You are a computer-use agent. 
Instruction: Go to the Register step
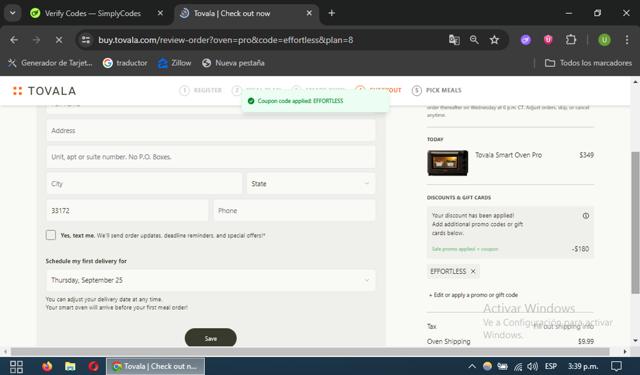(201, 90)
